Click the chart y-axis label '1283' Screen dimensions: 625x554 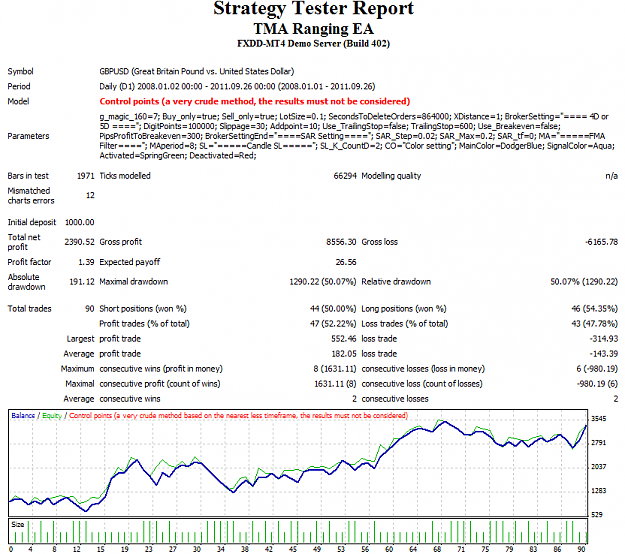598,491
